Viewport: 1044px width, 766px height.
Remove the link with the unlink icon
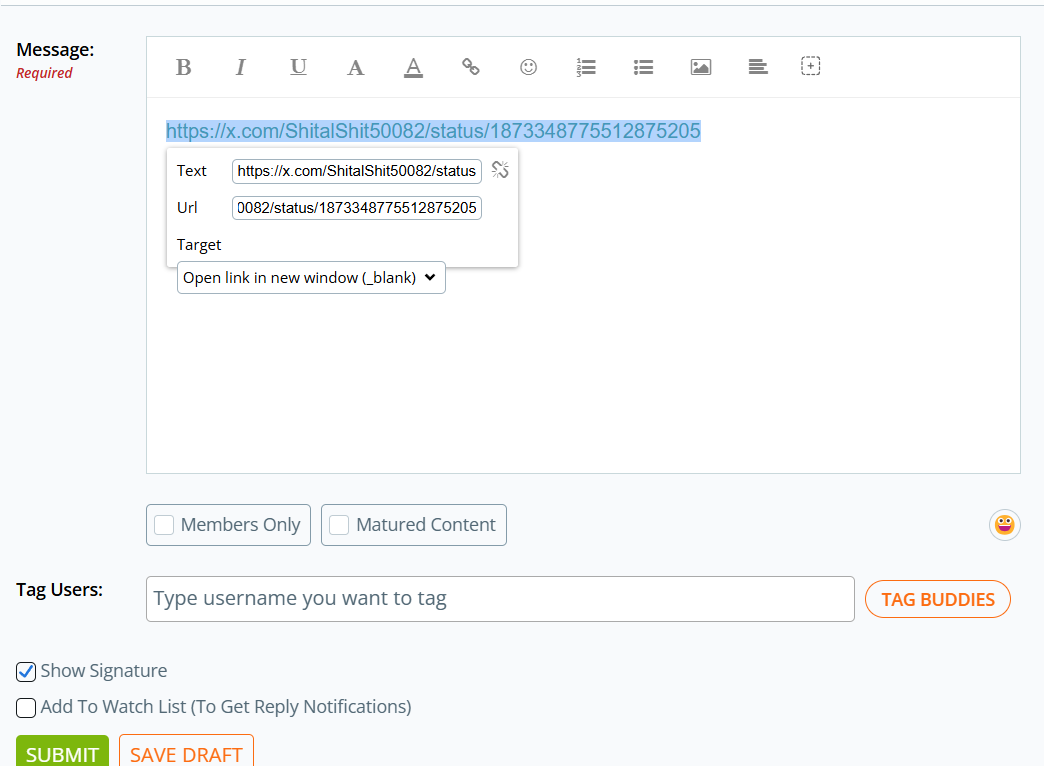(500, 170)
